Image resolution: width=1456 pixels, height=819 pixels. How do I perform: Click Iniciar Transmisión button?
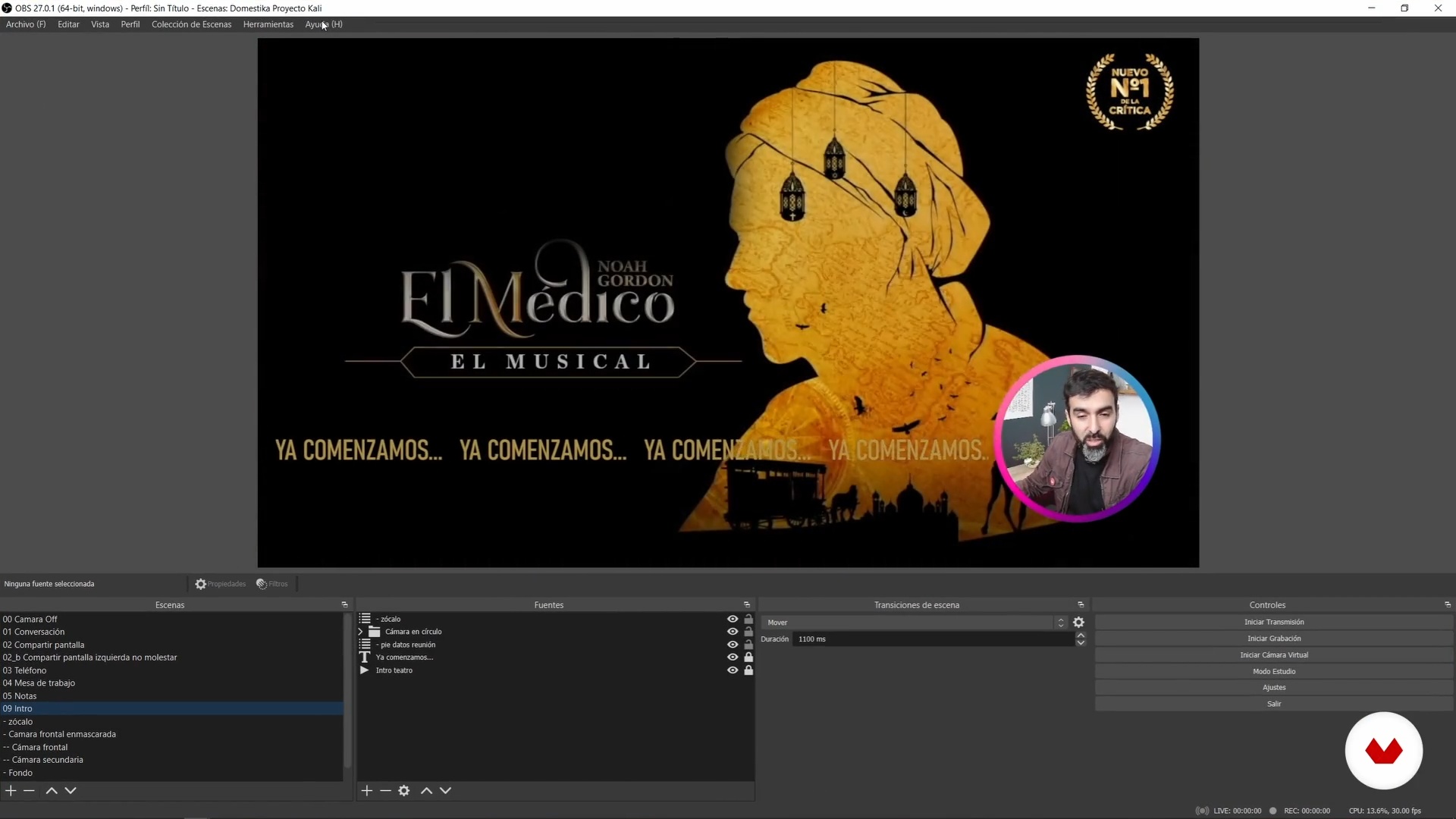pos(1274,622)
